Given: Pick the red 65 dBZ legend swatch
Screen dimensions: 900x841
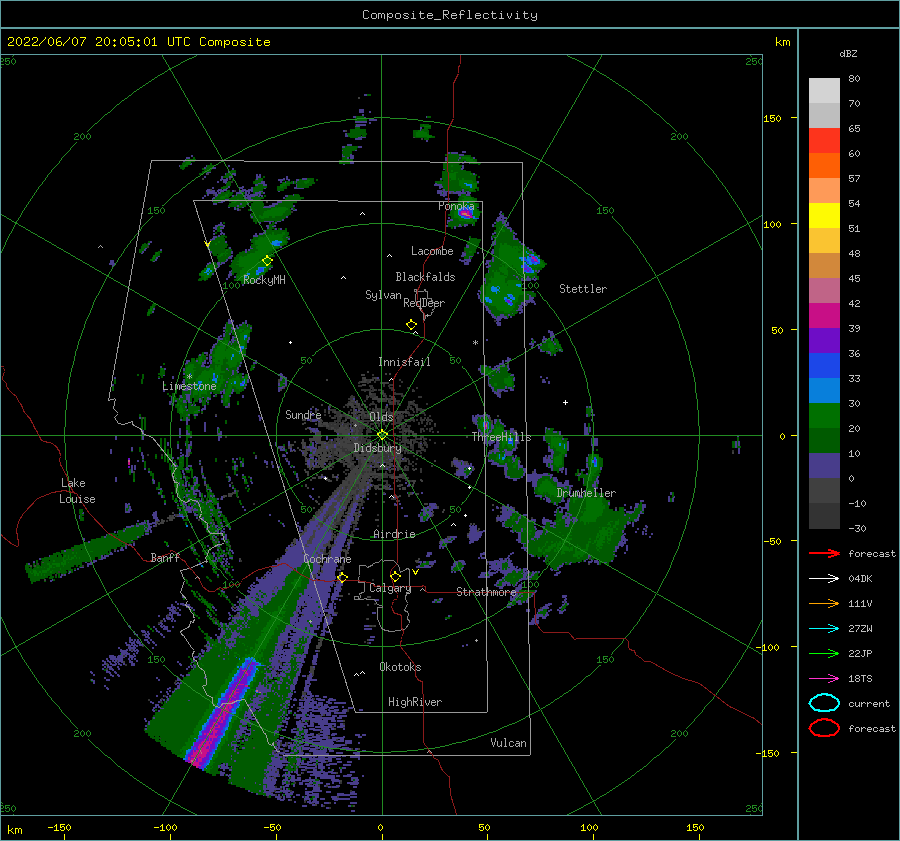Looking at the screenshot, I should click(824, 141).
